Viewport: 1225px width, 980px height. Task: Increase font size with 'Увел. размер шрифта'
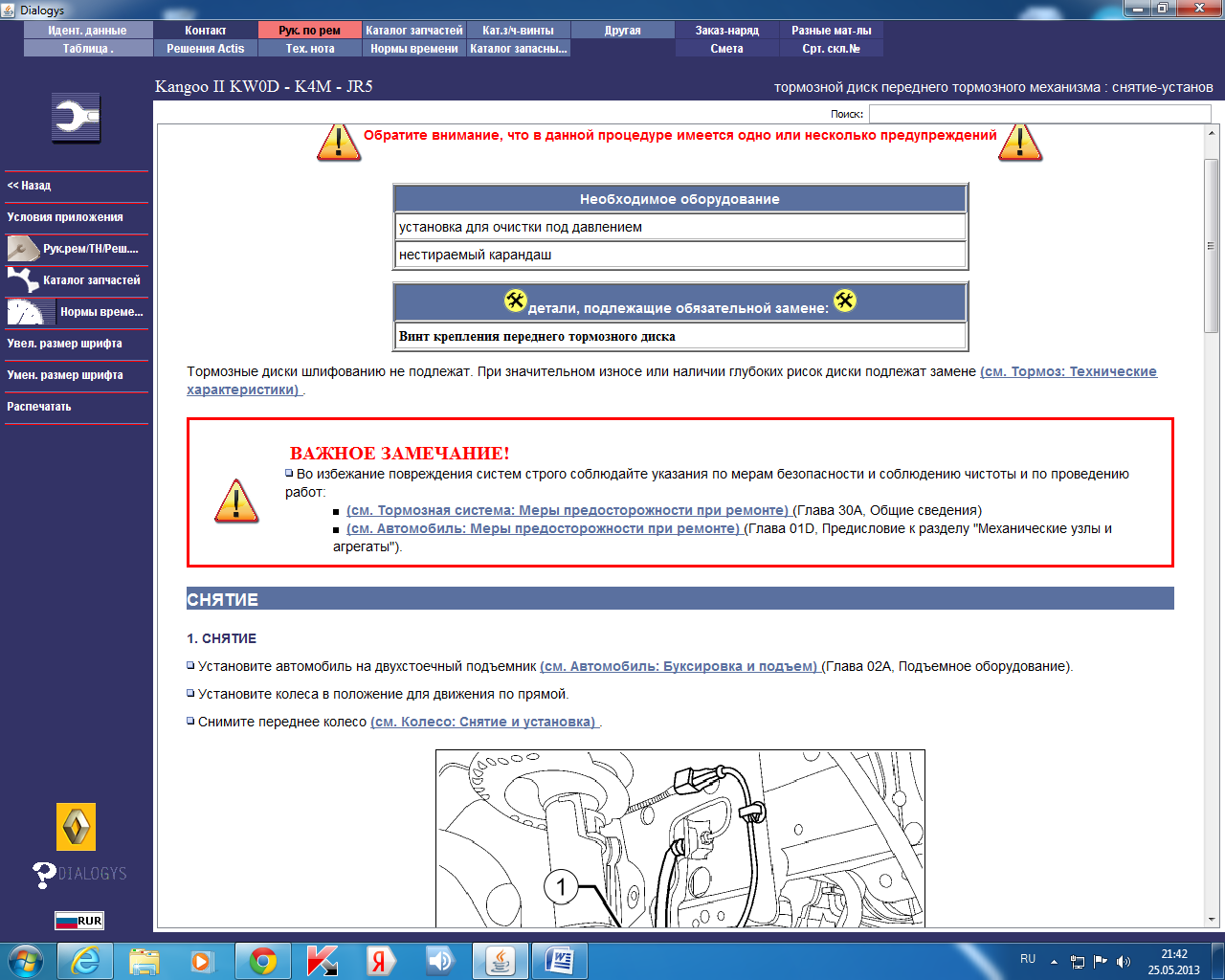coord(77,344)
